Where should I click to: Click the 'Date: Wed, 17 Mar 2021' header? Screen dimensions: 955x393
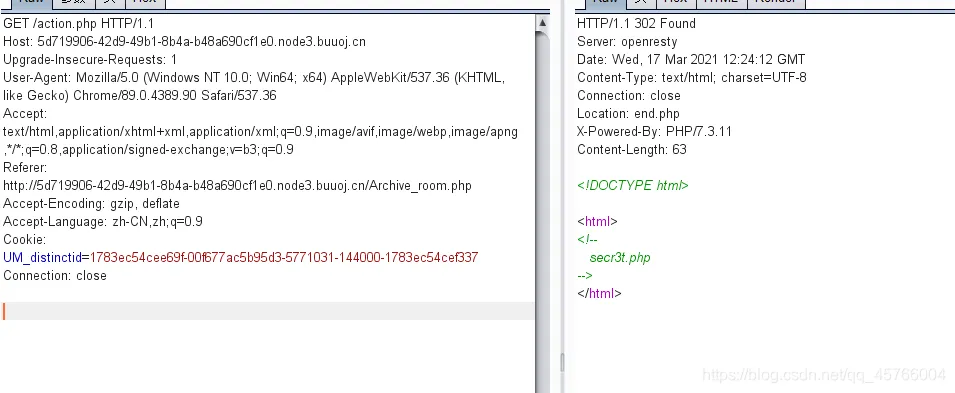(691, 60)
